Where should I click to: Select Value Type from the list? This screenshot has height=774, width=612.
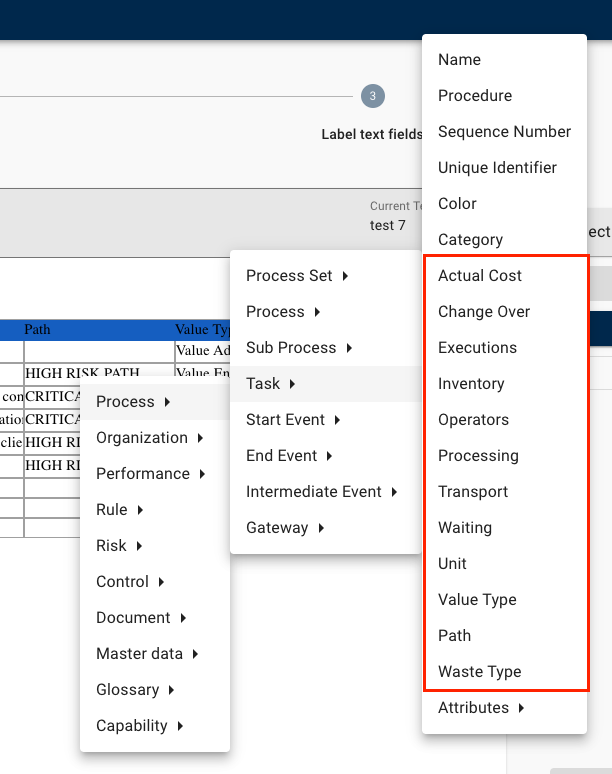477,600
